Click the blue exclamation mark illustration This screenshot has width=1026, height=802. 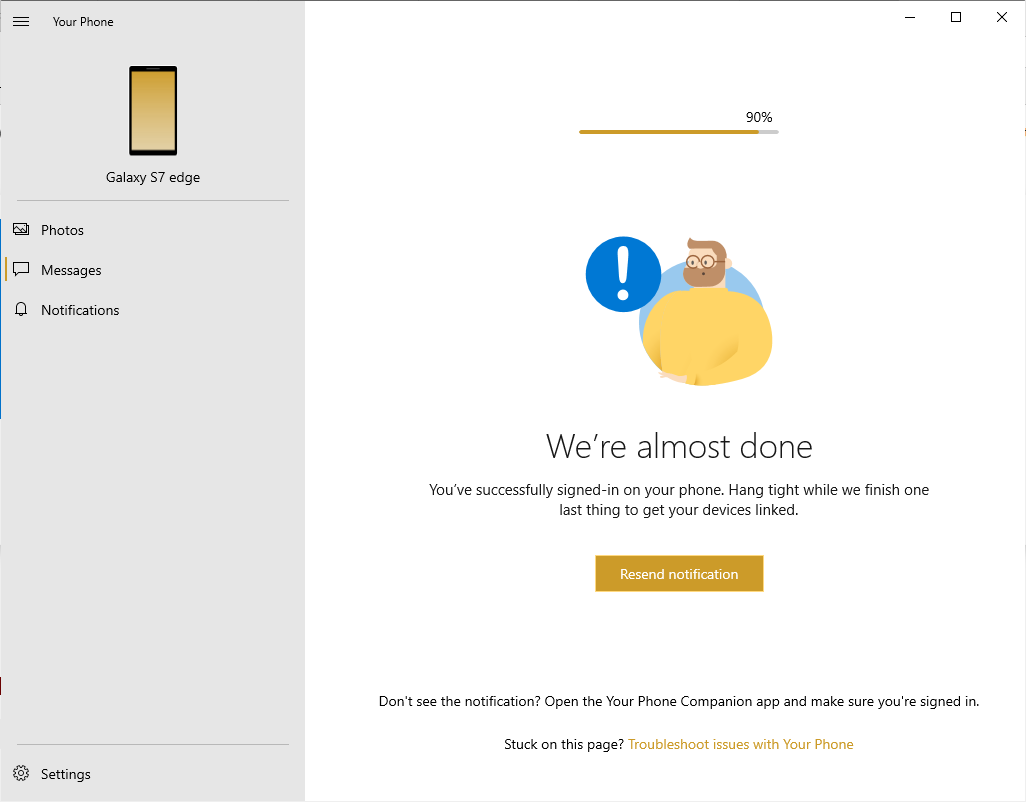[623, 274]
